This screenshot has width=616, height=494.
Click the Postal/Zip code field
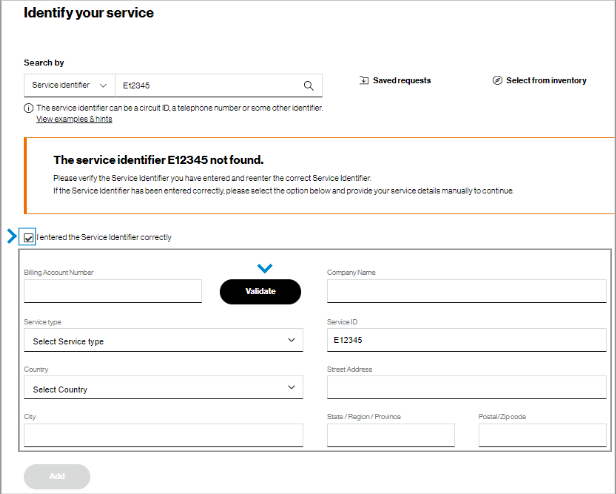coord(543,434)
